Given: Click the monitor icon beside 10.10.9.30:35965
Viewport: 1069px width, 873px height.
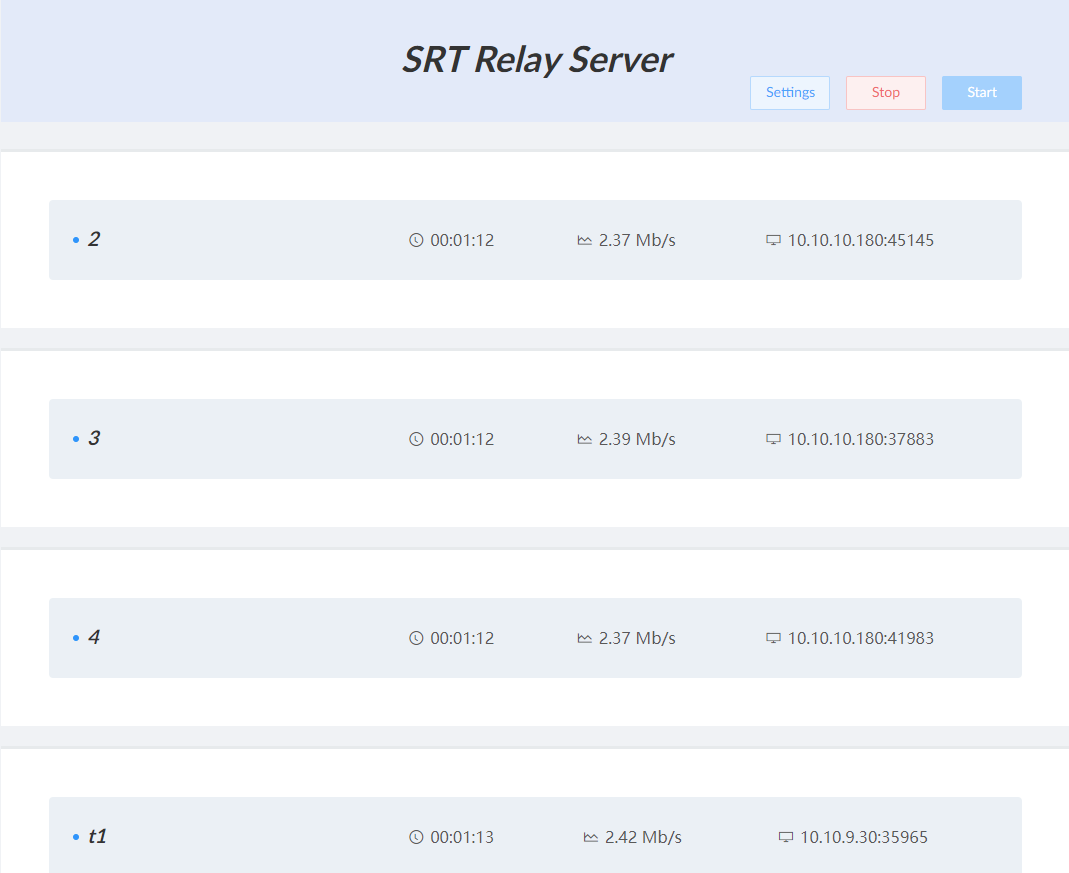Looking at the screenshot, I should (x=786, y=837).
